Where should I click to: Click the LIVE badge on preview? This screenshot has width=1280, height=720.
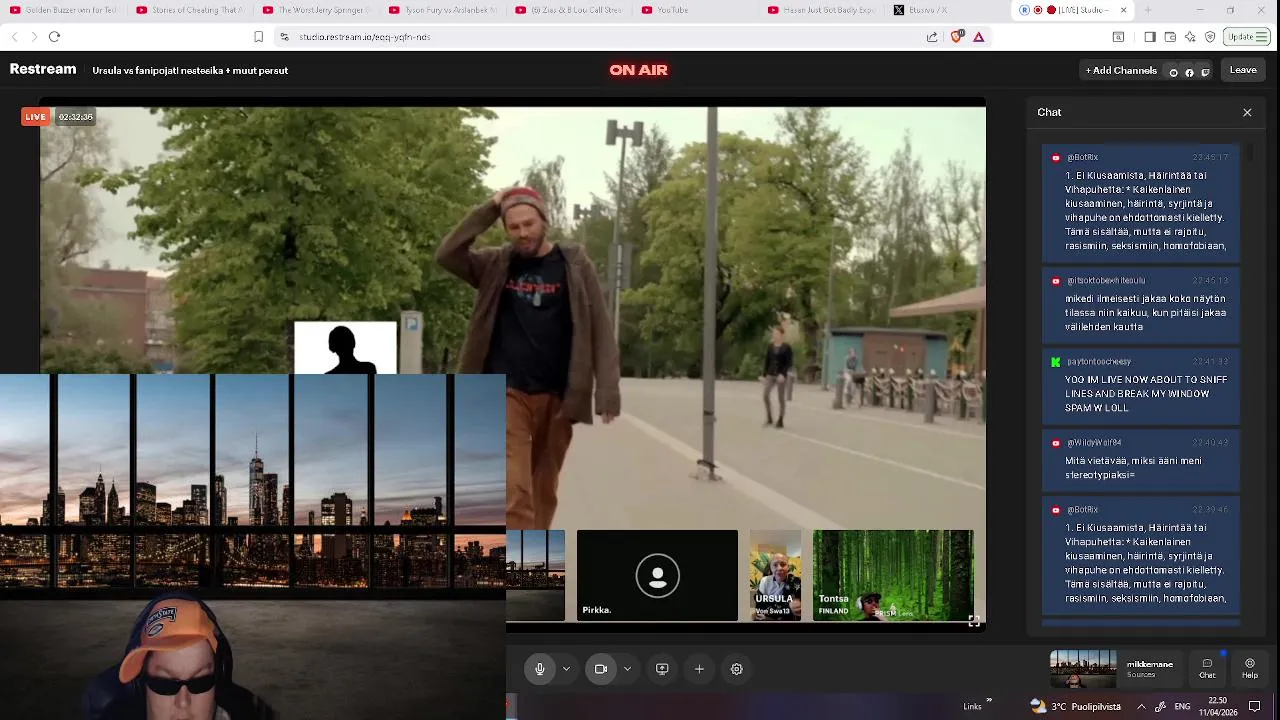coord(35,117)
